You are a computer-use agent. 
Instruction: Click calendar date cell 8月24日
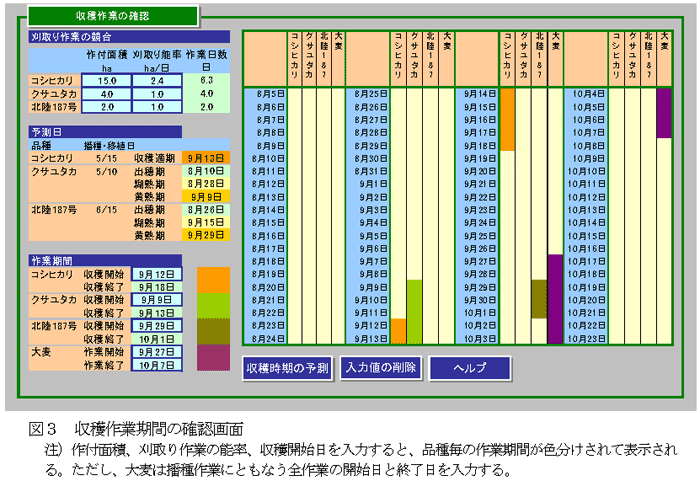click(266, 339)
